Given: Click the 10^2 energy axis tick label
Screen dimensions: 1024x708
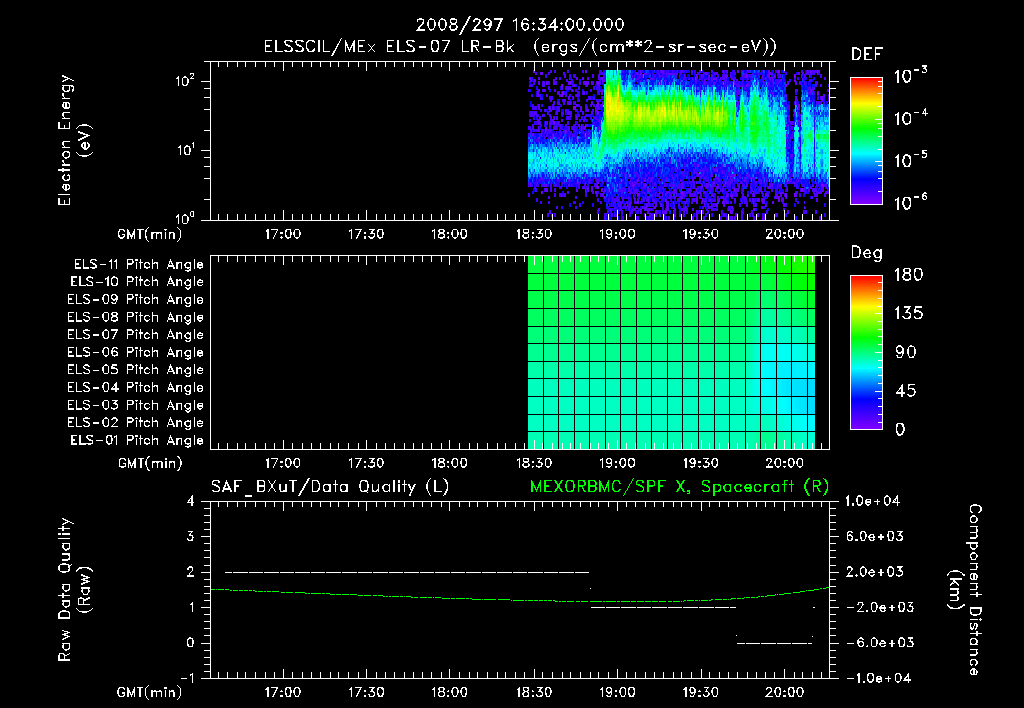Looking at the screenshot, I should [x=185, y=81].
